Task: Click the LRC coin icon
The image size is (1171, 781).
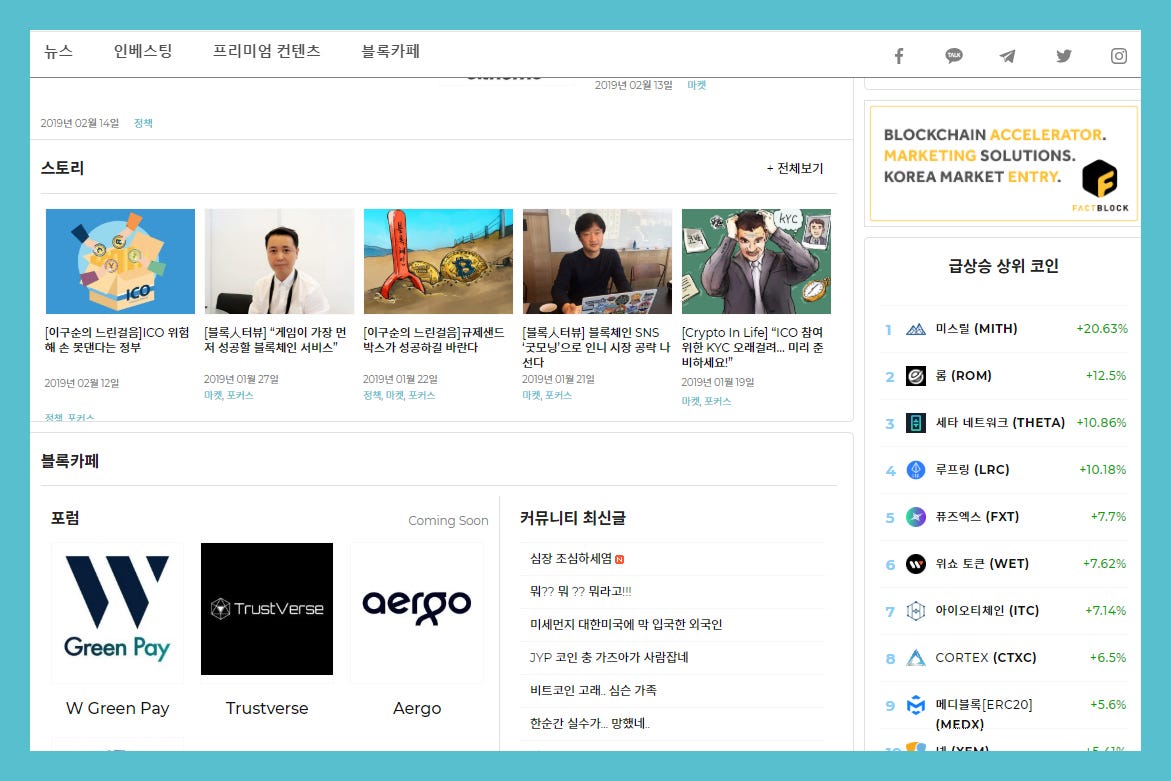Action: [916, 470]
